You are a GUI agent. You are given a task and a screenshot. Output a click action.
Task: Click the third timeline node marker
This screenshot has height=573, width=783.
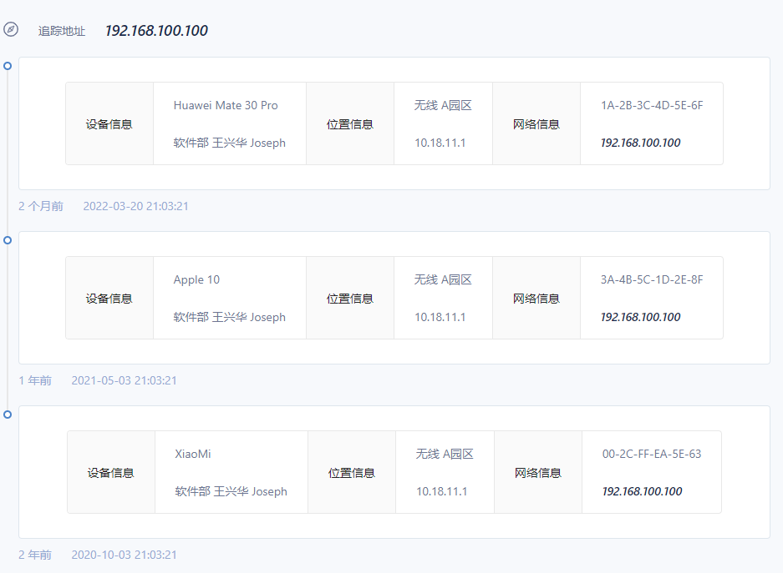click(8, 414)
